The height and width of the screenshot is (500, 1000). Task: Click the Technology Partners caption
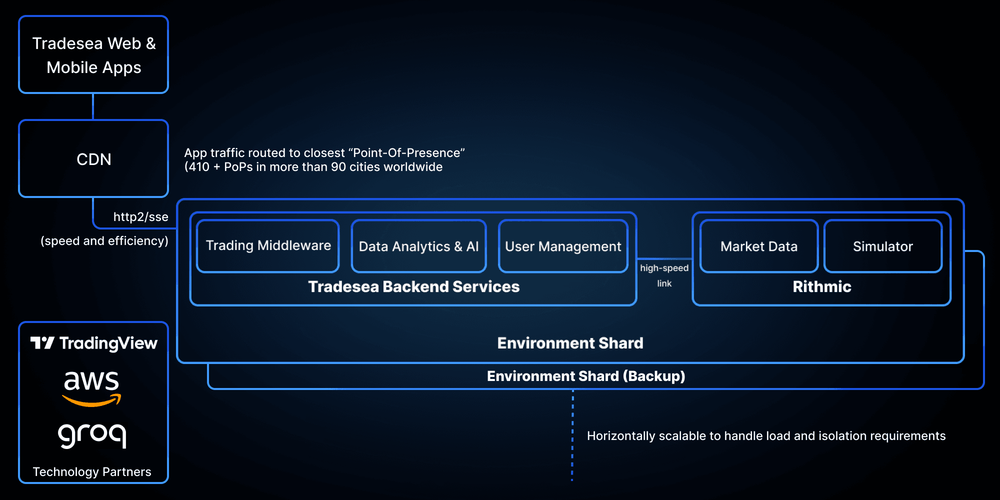pyautogui.click(x=92, y=471)
